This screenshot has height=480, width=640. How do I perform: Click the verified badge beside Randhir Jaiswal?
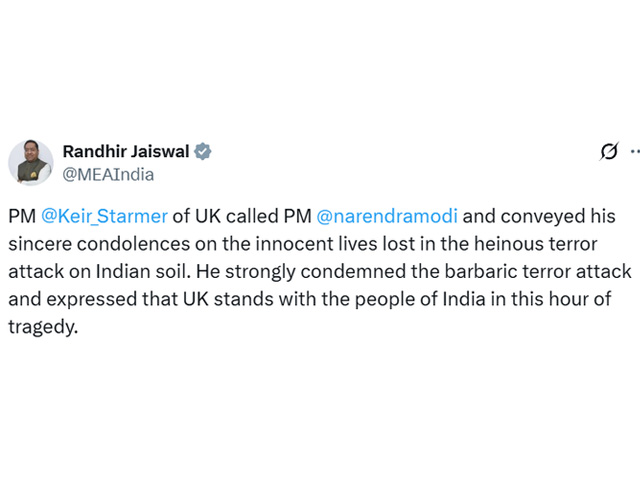(202, 151)
